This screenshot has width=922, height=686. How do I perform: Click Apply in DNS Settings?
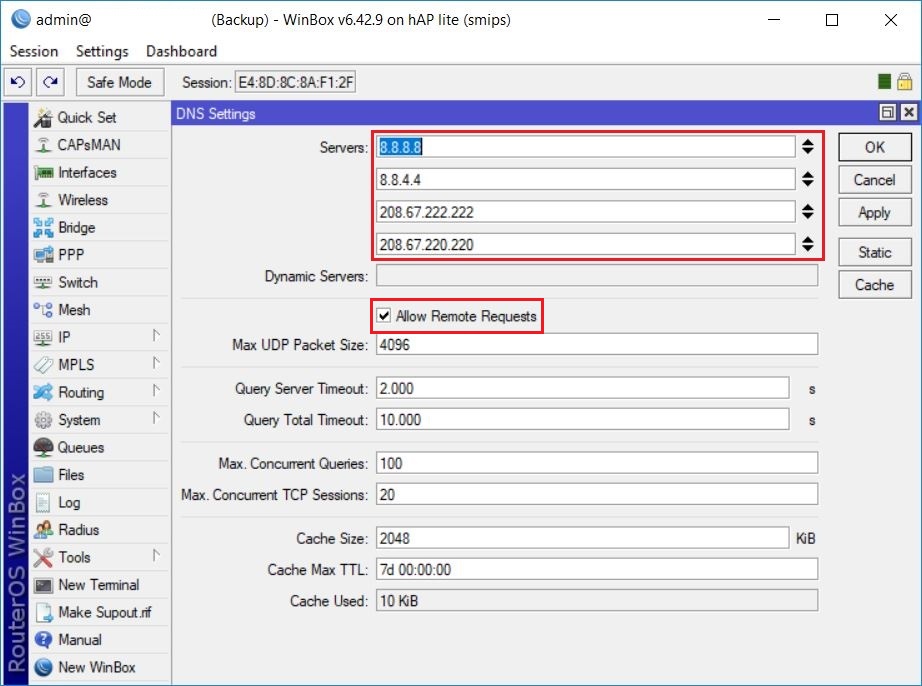coord(875,212)
